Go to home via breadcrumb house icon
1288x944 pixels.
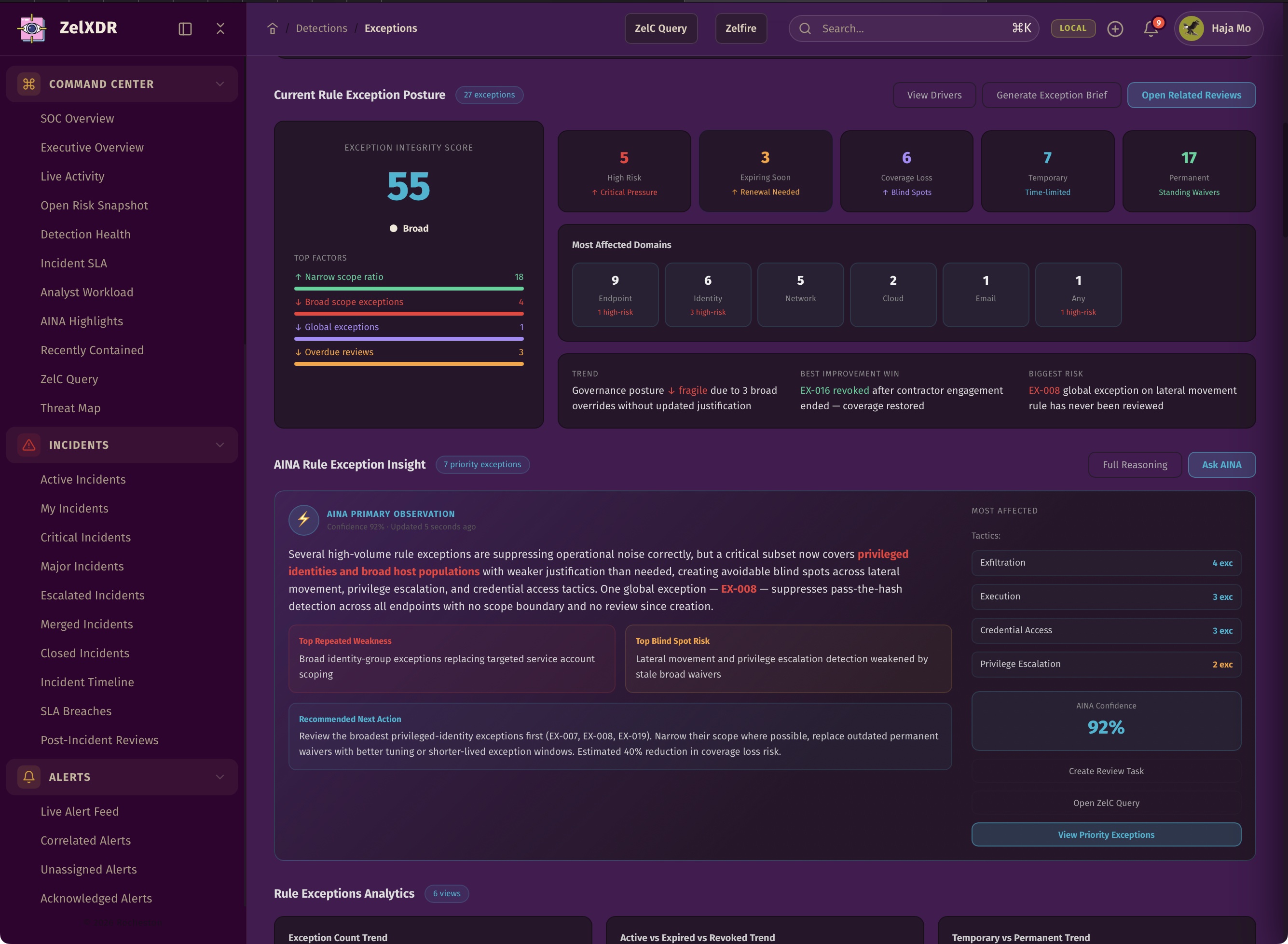point(273,28)
